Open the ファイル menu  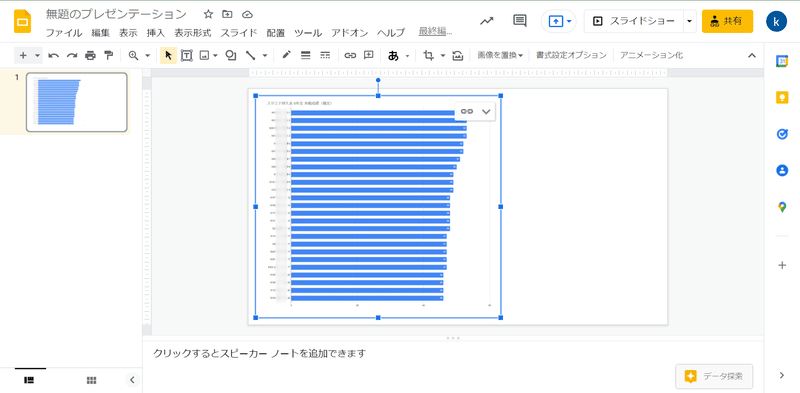click(x=64, y=33)
